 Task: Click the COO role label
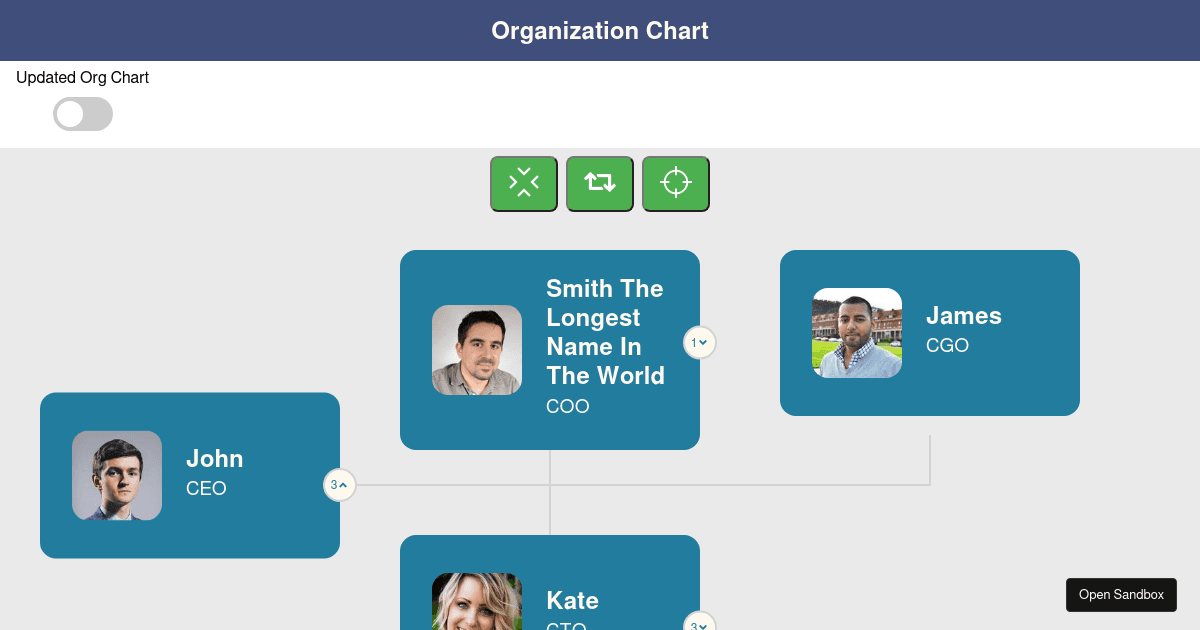(x=568, y=406)
